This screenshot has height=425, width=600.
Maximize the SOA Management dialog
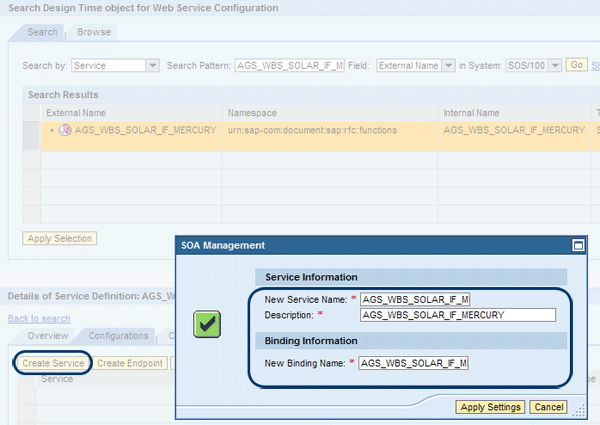[577, 244]
